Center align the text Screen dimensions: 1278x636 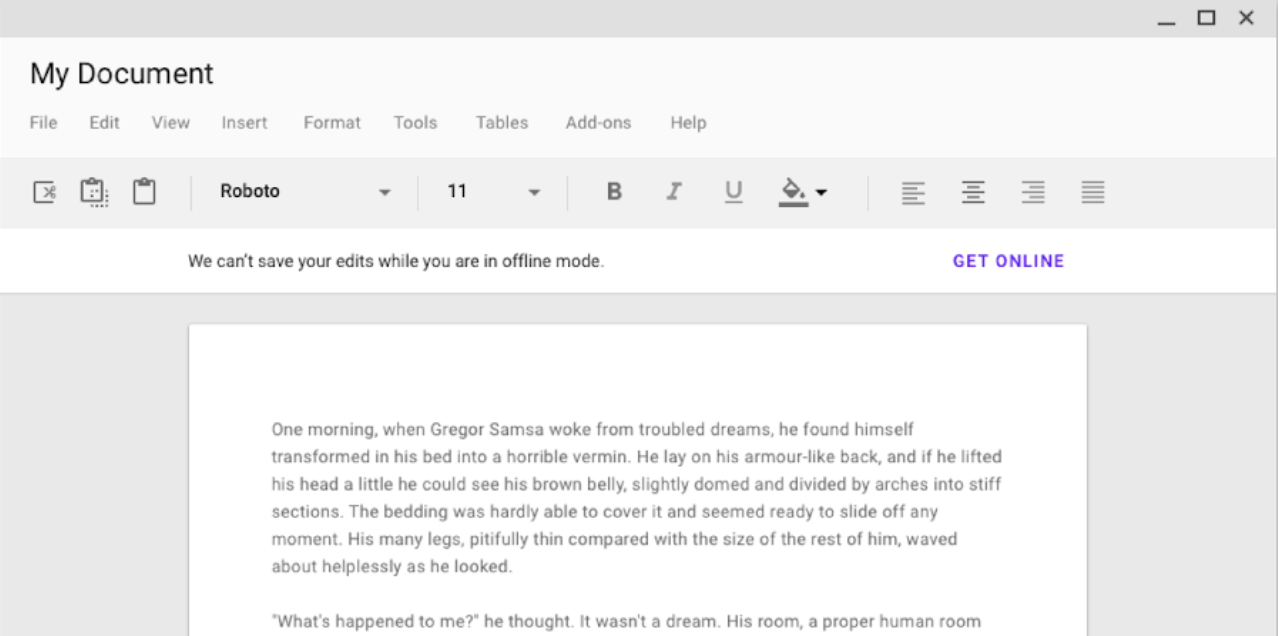(x=973, y=192)
